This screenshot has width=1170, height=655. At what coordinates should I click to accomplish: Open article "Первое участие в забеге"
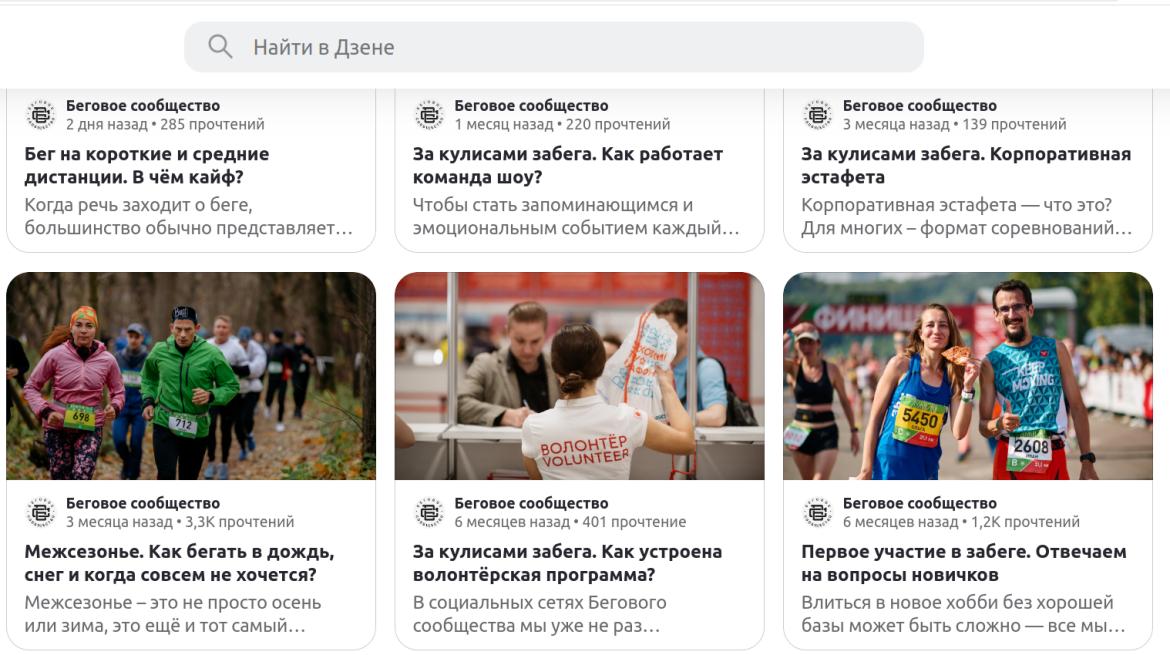964,563
